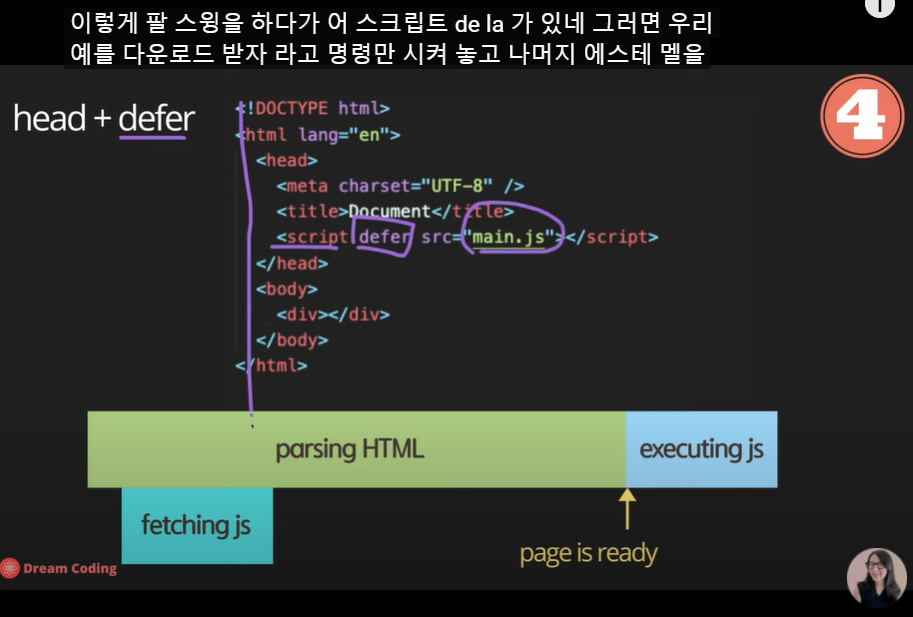The width and height of the screenshot is (913, 617).
Task: Click the boxed "defer" attribute in the script tag
Action: pos(384,237)
